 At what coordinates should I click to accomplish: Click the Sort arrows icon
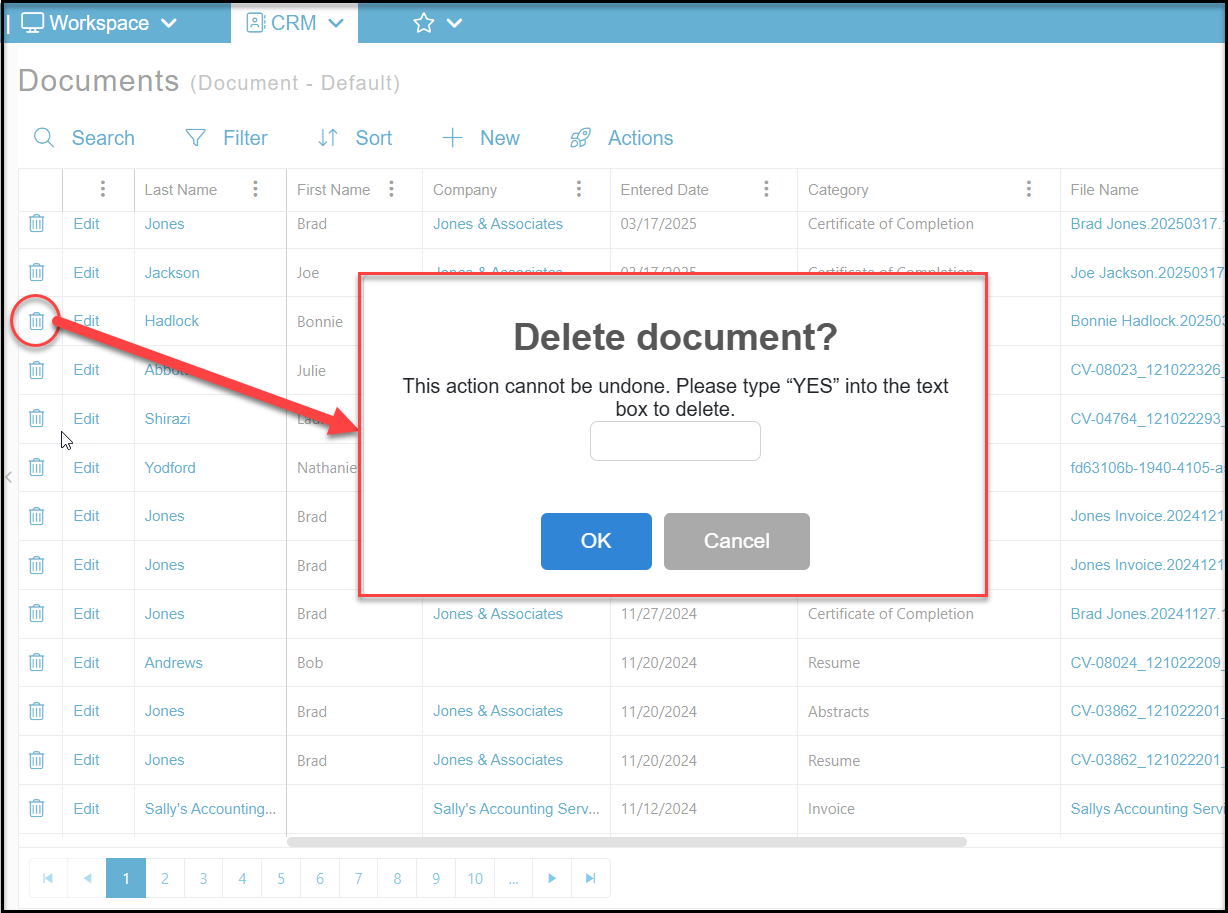pyautogui.click(x=328, y=138)
